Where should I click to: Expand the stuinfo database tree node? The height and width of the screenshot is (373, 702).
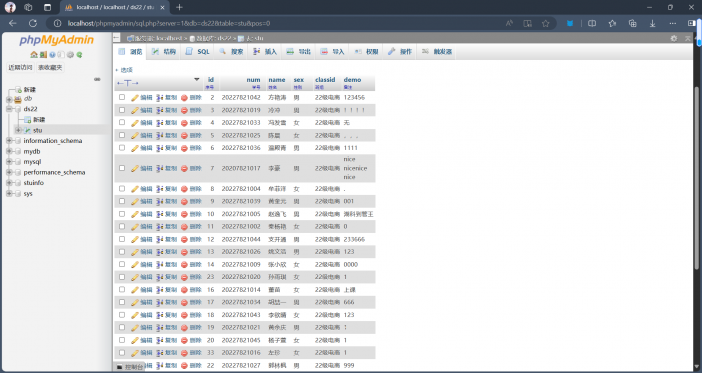coord(9,183)
